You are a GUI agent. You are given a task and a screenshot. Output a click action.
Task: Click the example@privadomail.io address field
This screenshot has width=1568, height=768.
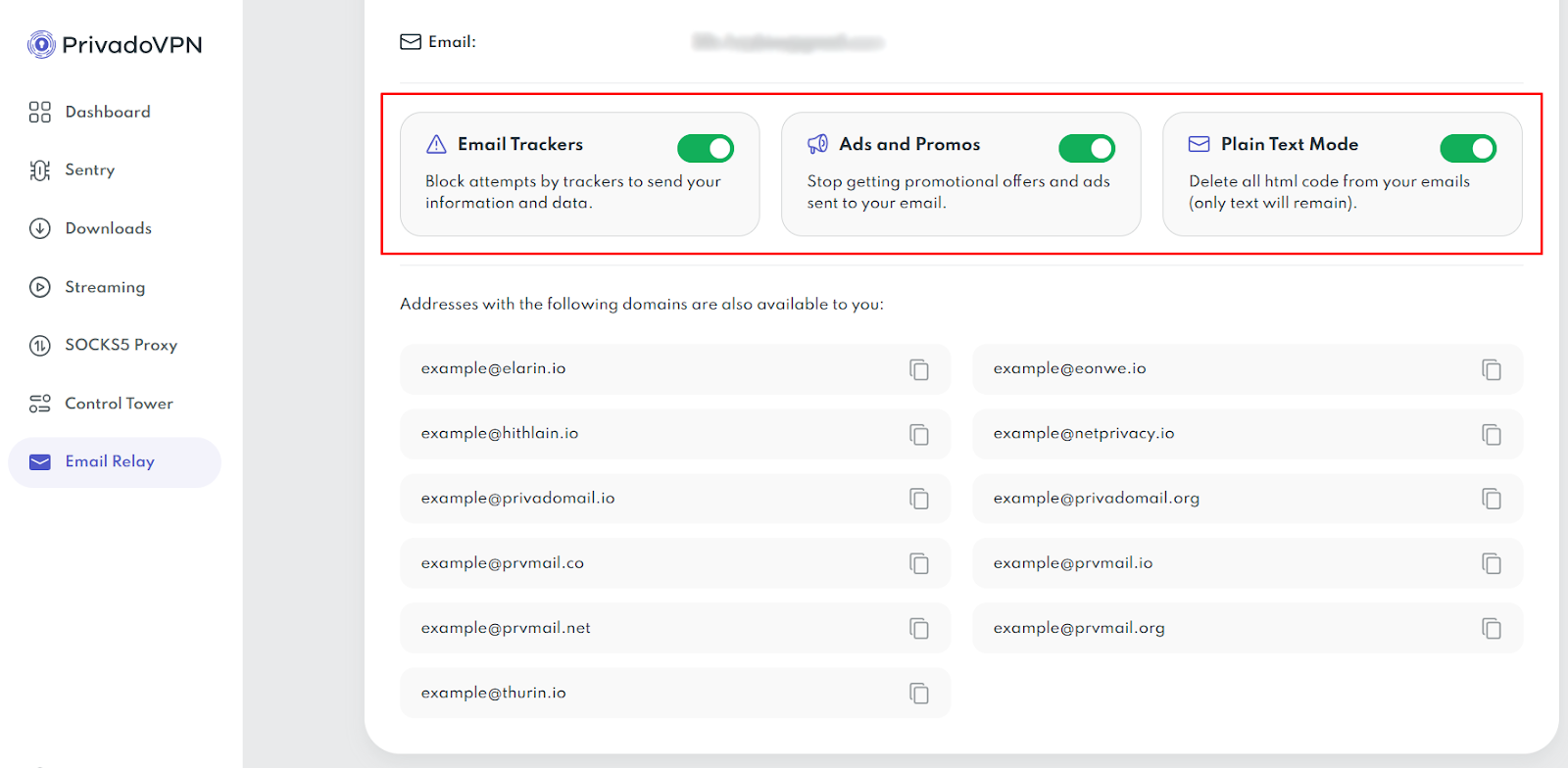click(x=647, y=499)
